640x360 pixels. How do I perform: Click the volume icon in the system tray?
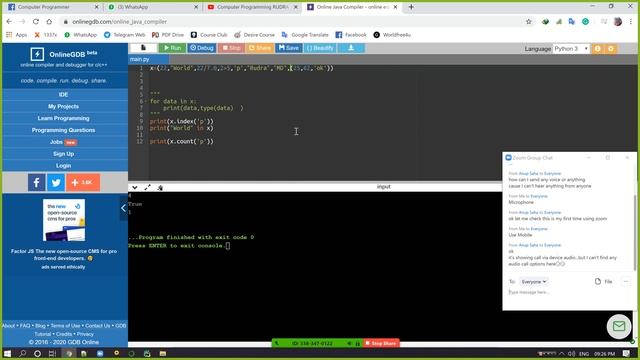click(571, 353)
